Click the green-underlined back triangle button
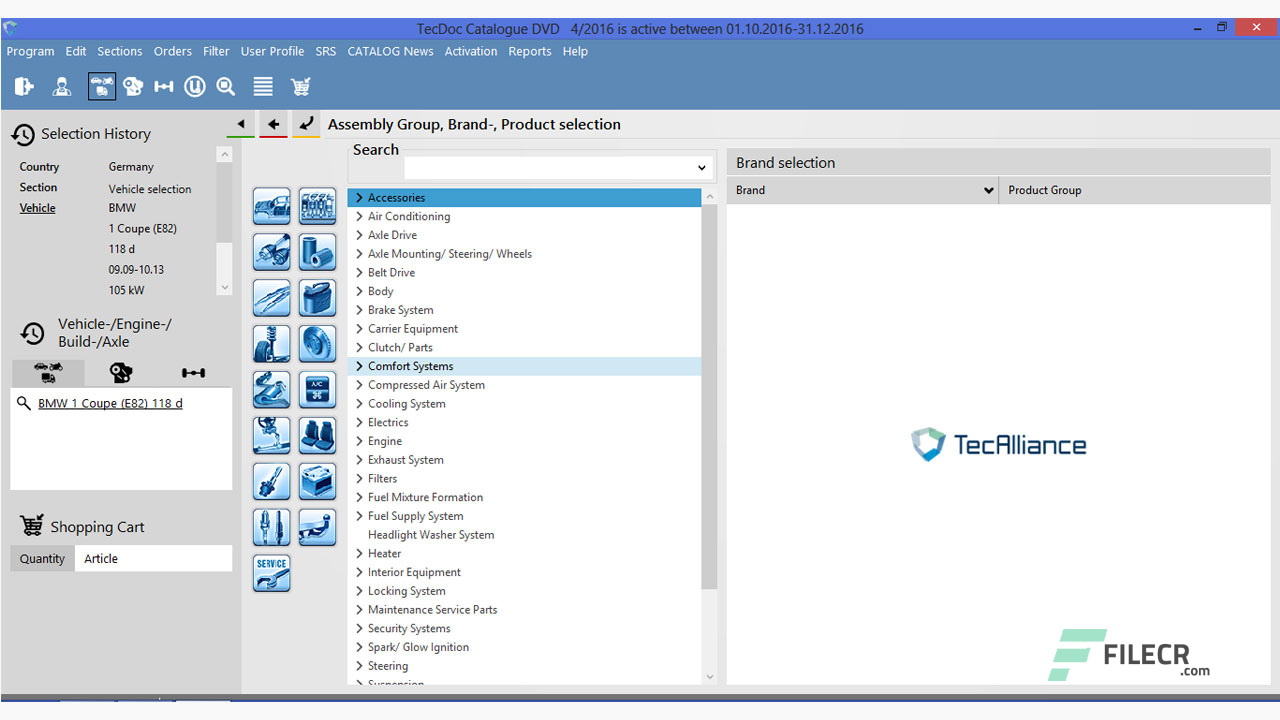This screenshot has width=1280, height=720. [x=240, y=125]
